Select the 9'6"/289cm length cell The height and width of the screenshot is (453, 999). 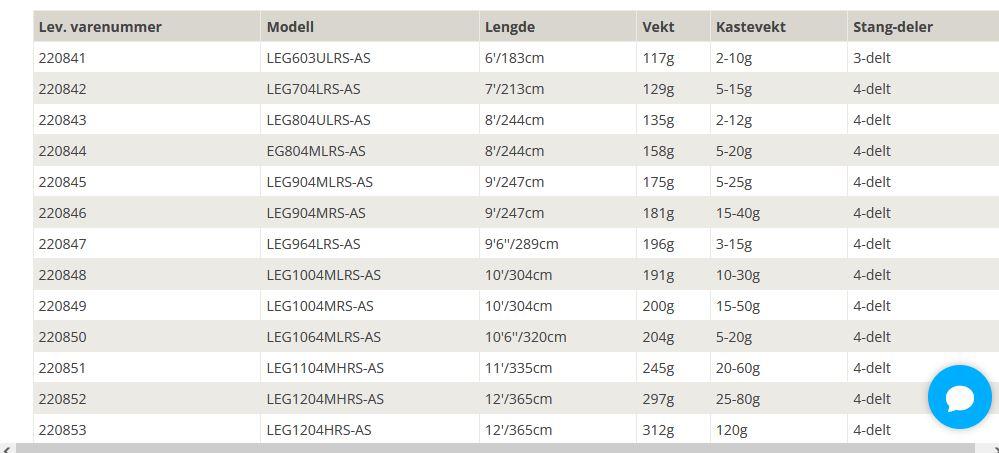click(x=557, y=244)
